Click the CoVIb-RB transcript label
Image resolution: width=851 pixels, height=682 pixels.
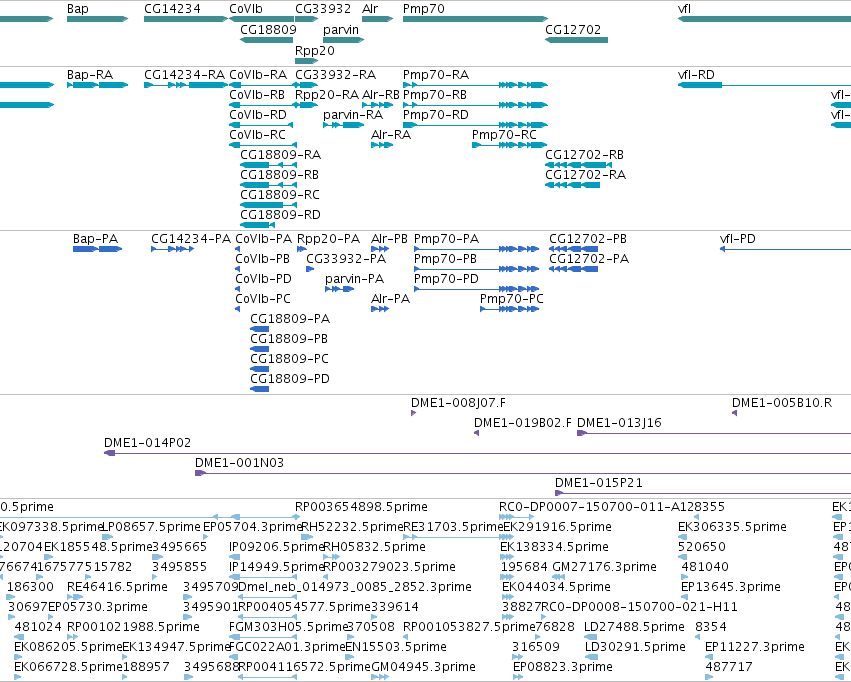257,94
